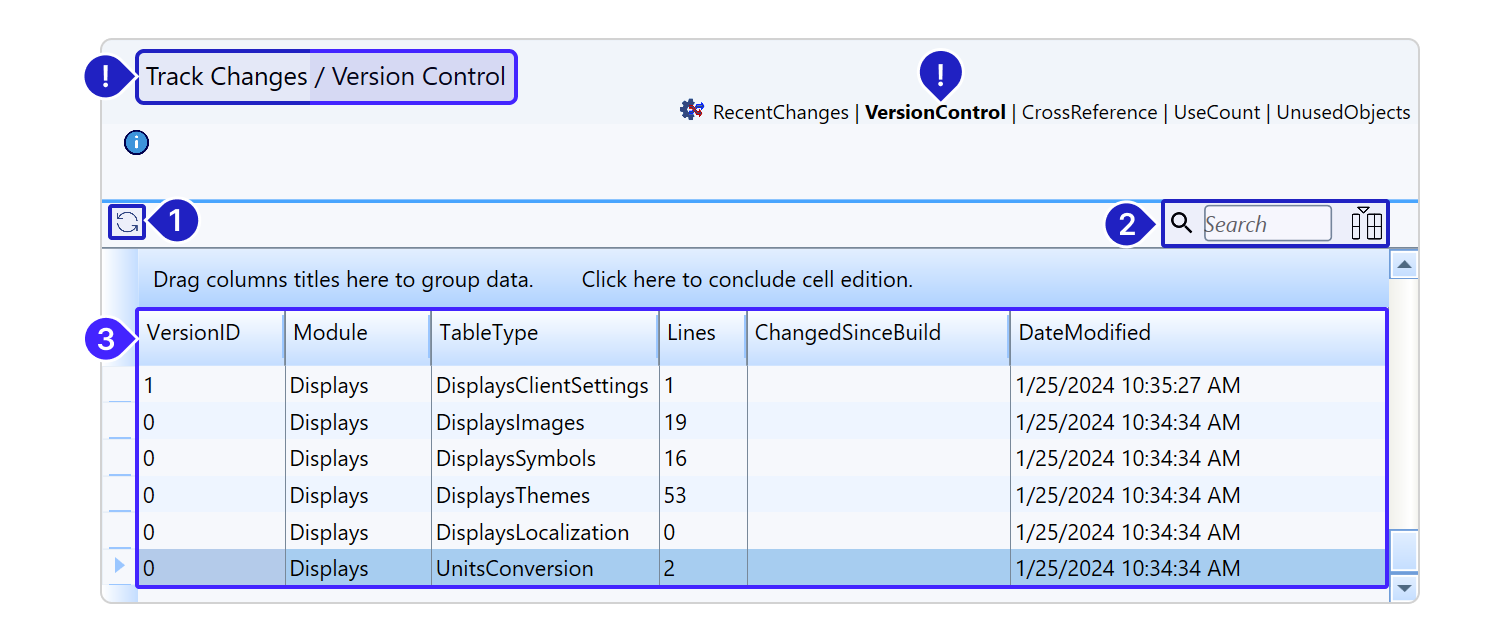Click the blue info icon

tap(137, 143)
